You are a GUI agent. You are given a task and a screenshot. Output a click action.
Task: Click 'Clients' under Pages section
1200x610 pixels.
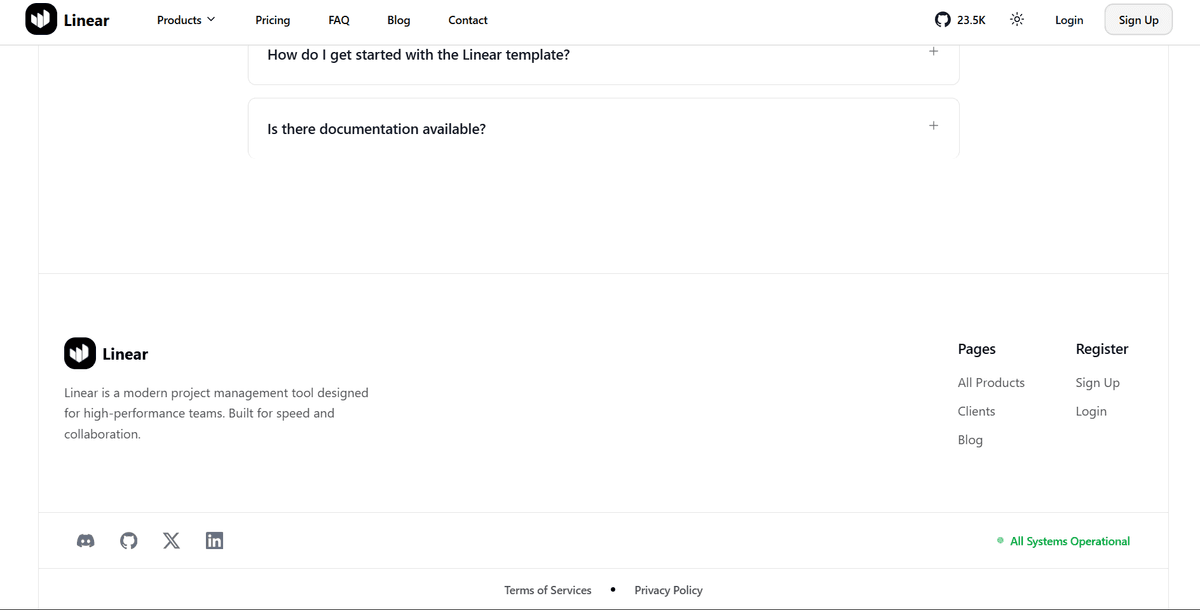976,411
